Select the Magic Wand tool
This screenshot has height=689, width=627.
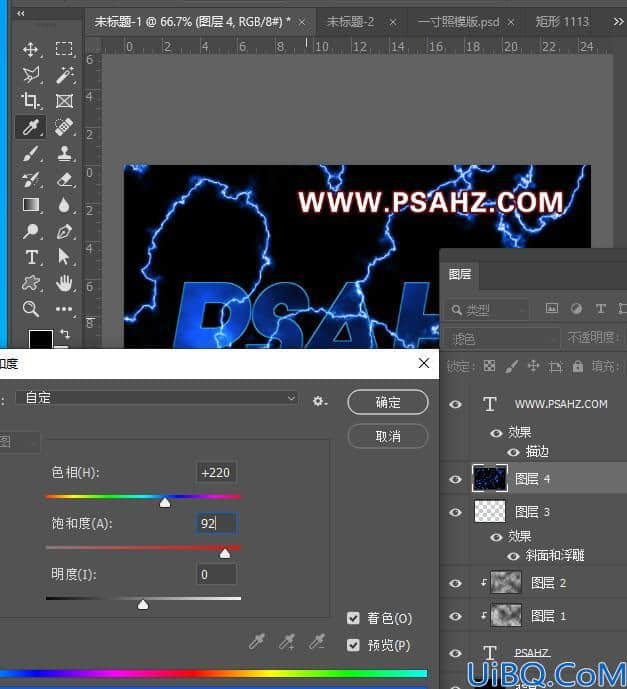[64, 75]
